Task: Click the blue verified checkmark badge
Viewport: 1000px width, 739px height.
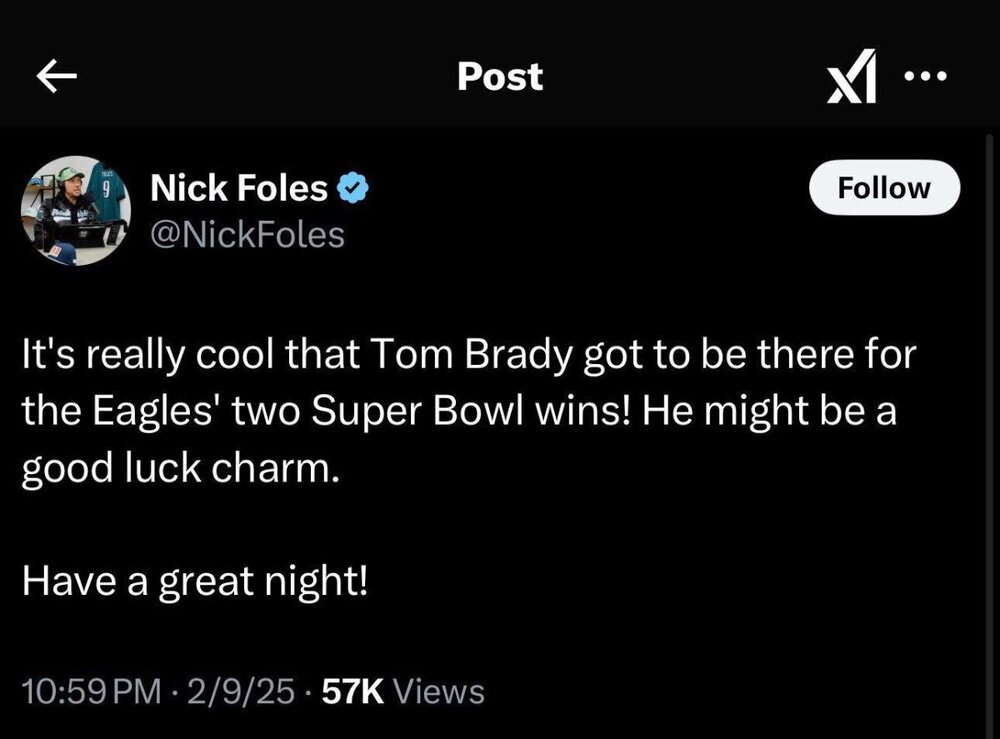Action: 353,187
